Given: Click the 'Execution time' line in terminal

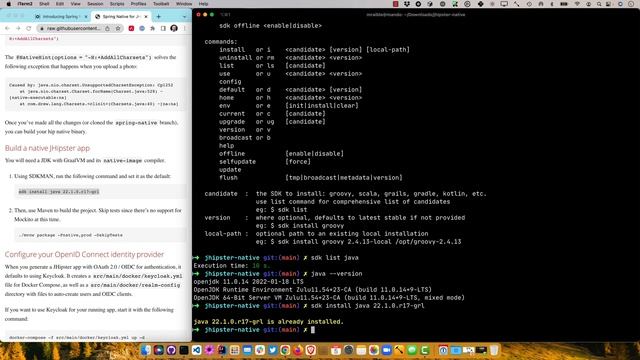Looking at the screenshot, I should click(x=232, y=266).
